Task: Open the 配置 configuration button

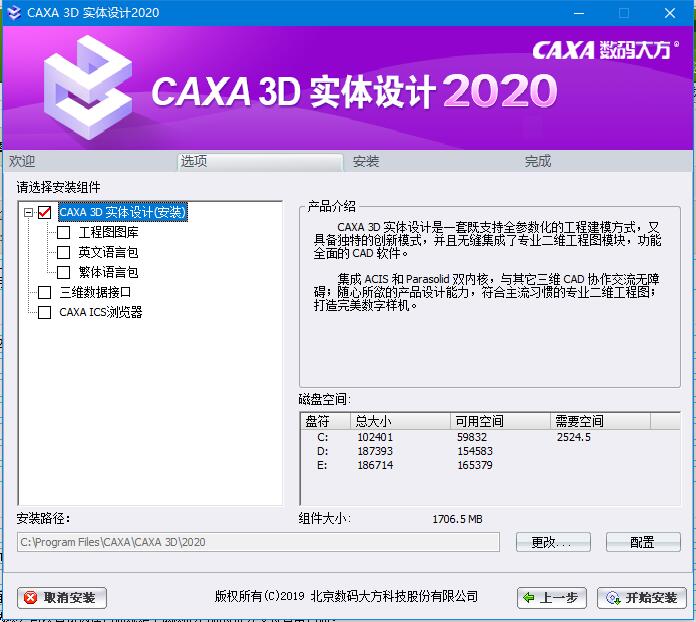Action: tap(643, 542)
